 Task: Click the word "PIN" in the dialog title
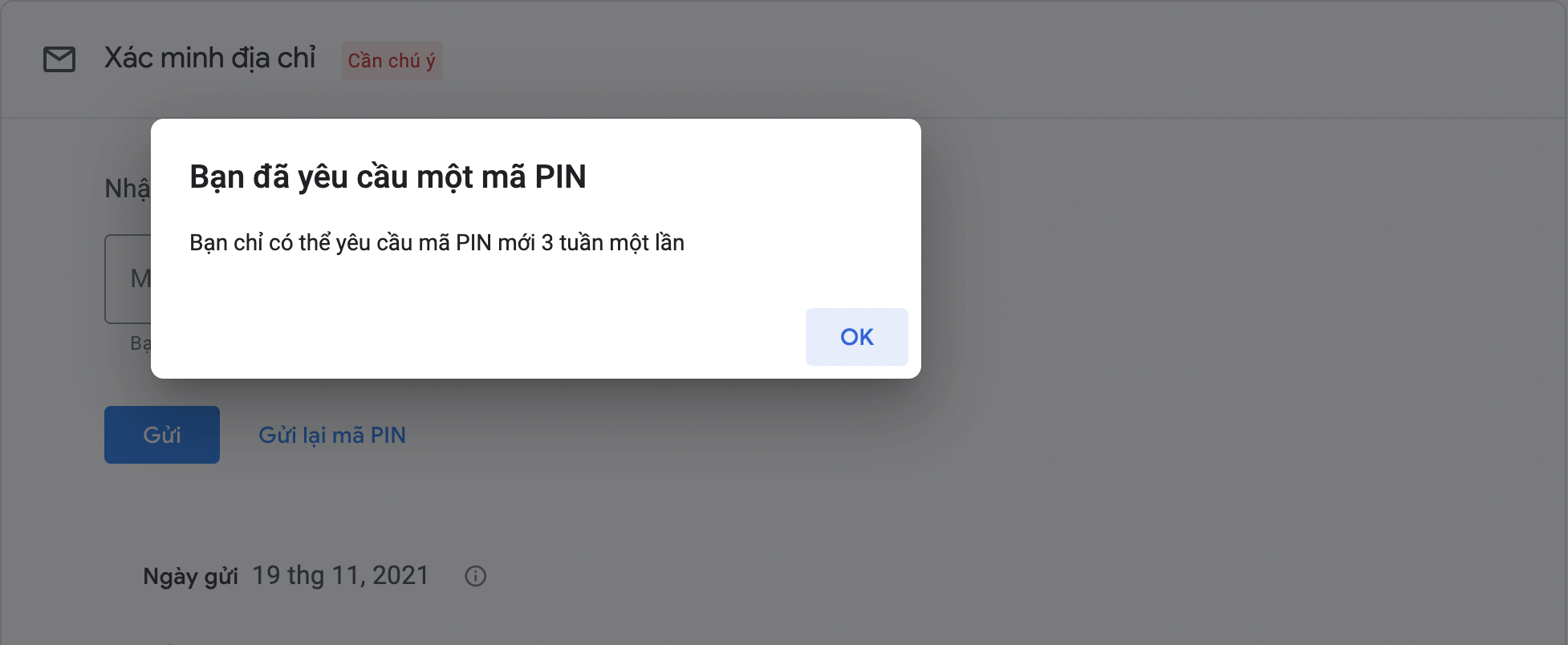[x=560, y=176]
